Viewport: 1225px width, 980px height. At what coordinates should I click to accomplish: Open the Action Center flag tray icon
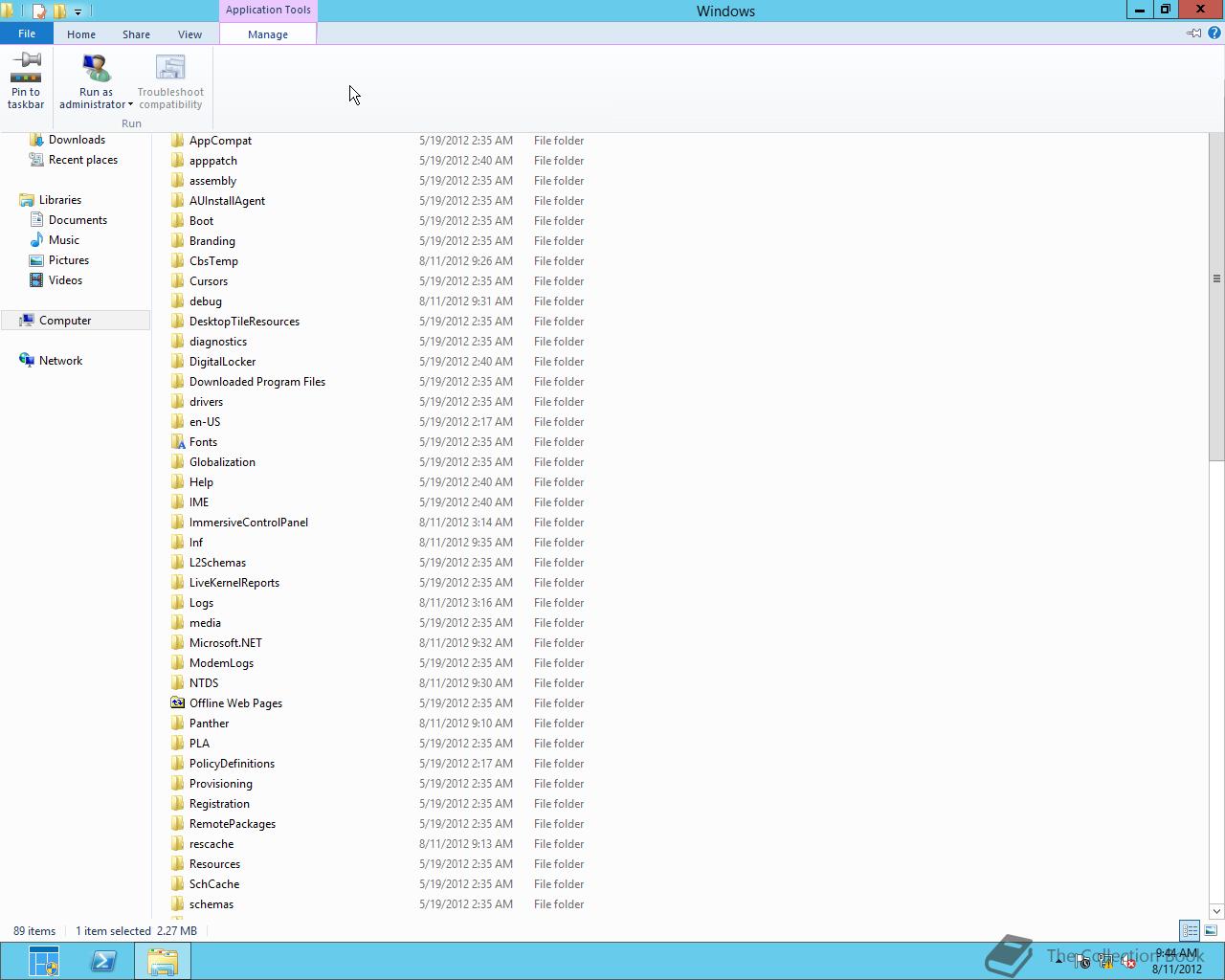1081,962
